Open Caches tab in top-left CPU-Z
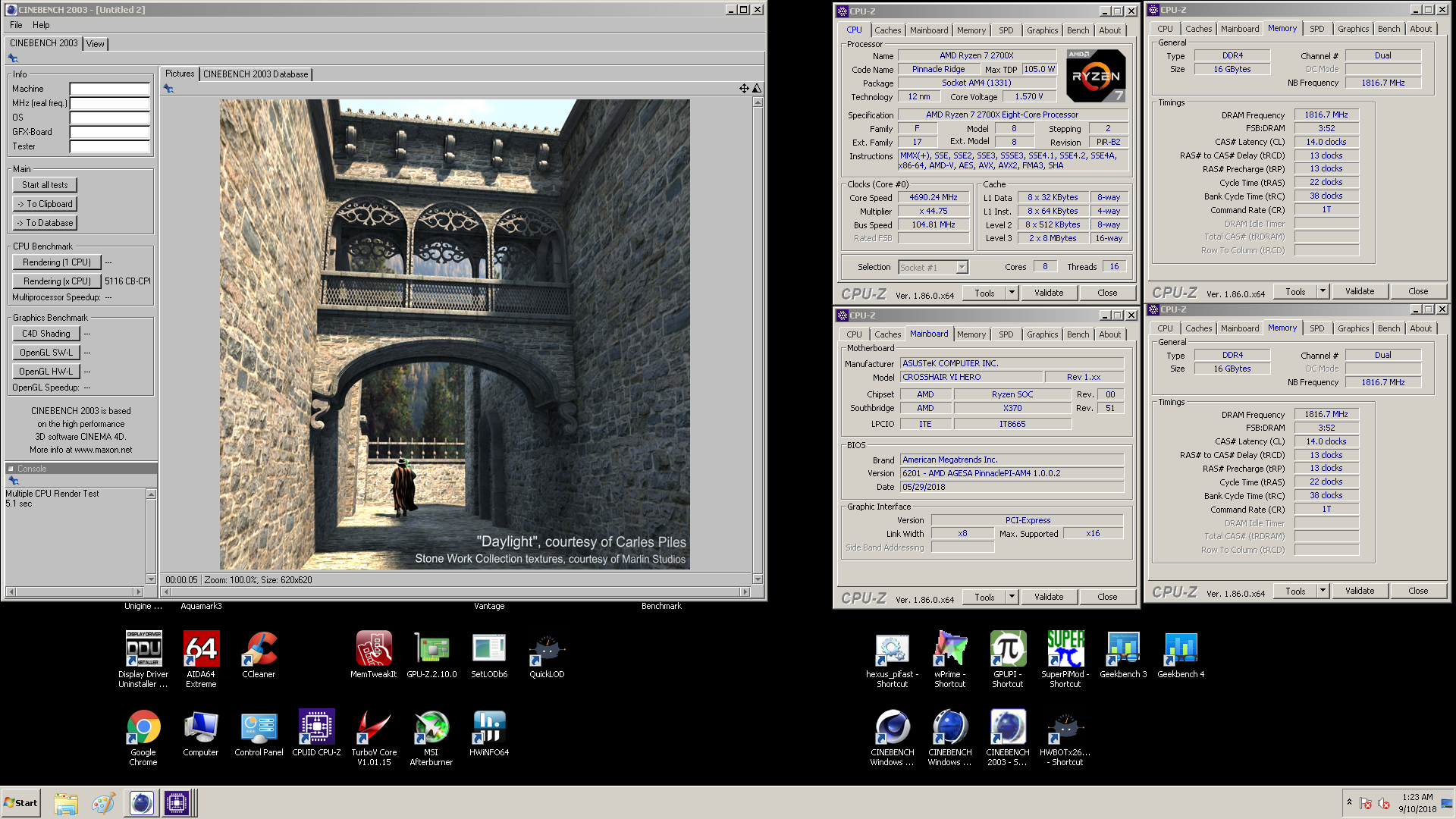The height and width of the screenshot is (819, 1456). (x=887, y=30)
